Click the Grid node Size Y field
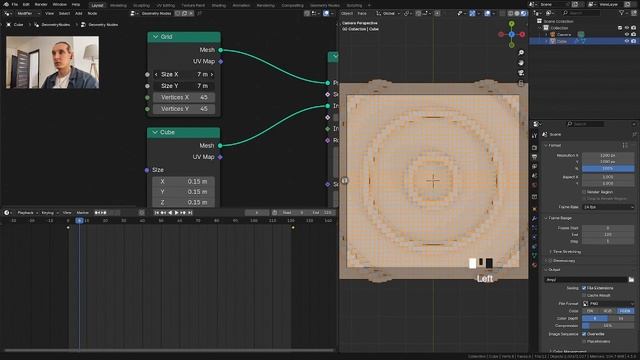The width and height of the screenshot is (640, 360). 184,86
